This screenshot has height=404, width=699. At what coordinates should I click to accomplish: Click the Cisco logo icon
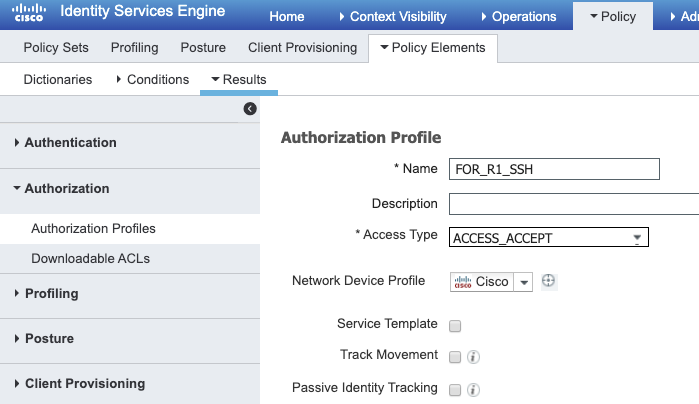tap(27, 15)
